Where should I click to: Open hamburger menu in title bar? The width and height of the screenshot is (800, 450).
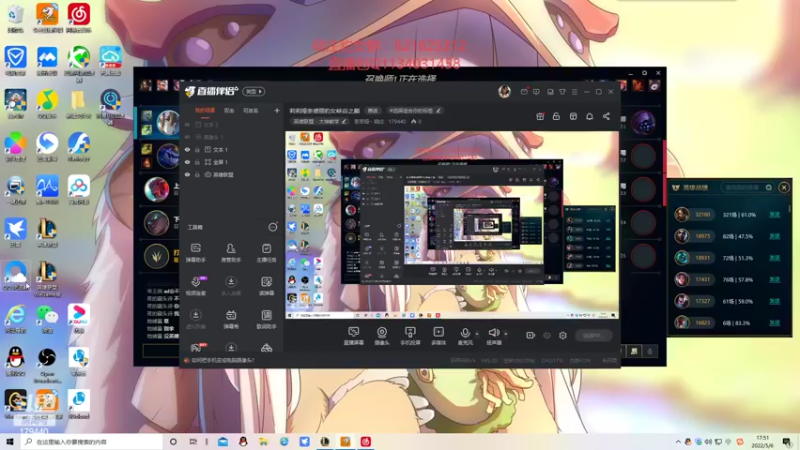coord(574,92)
